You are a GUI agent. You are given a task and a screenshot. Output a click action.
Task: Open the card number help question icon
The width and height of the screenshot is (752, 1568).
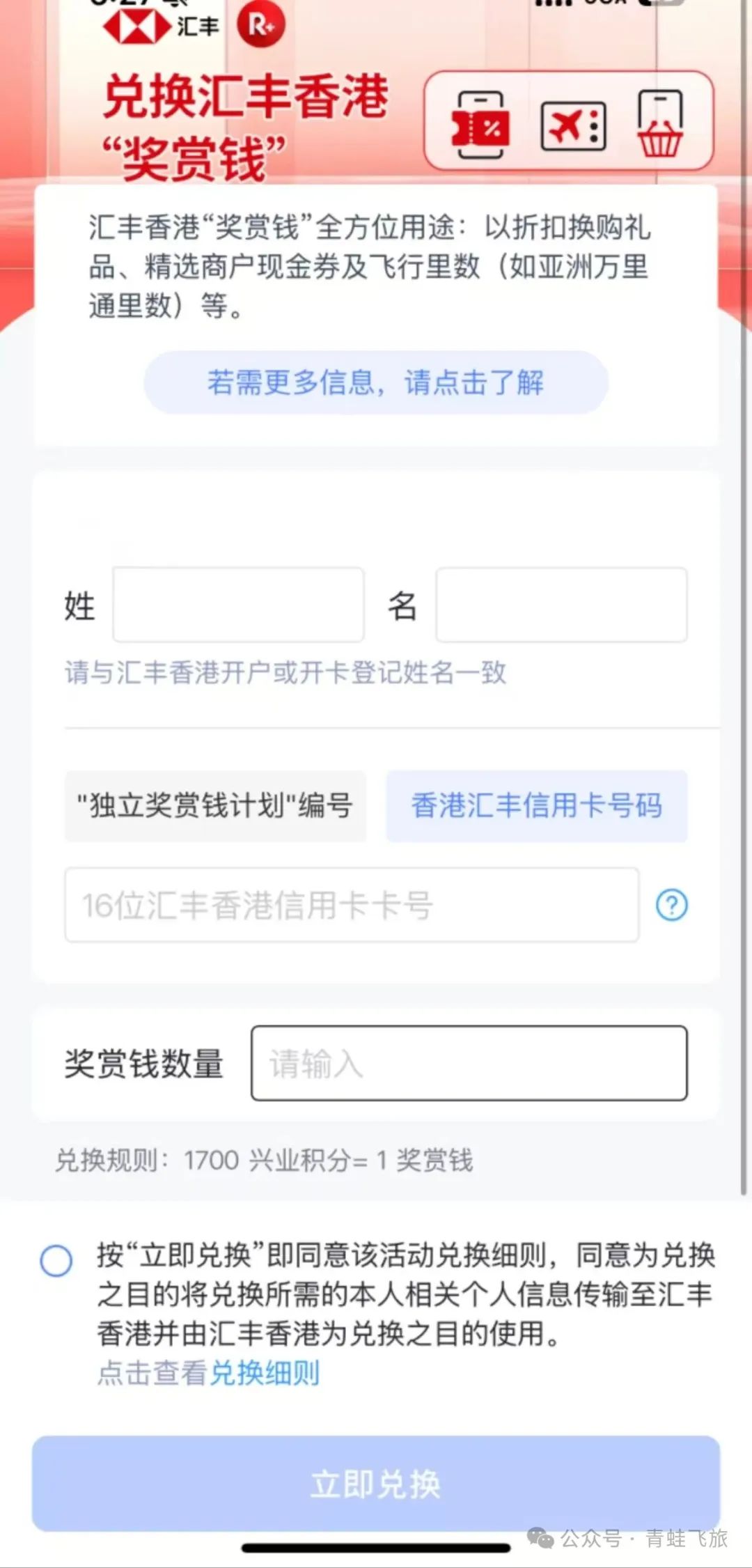[672, 905]
